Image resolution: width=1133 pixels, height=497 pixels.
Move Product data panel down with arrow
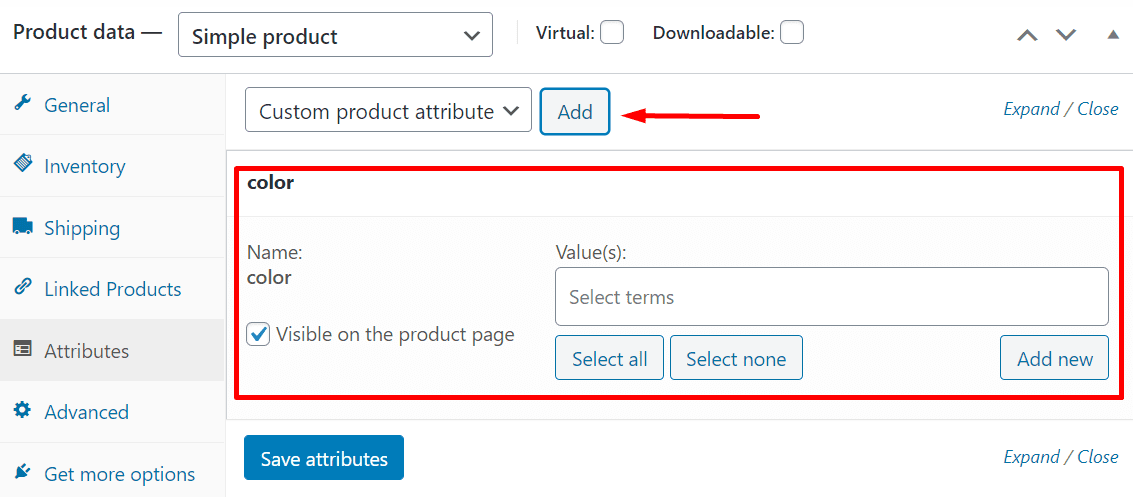(x=1067, y=35)
